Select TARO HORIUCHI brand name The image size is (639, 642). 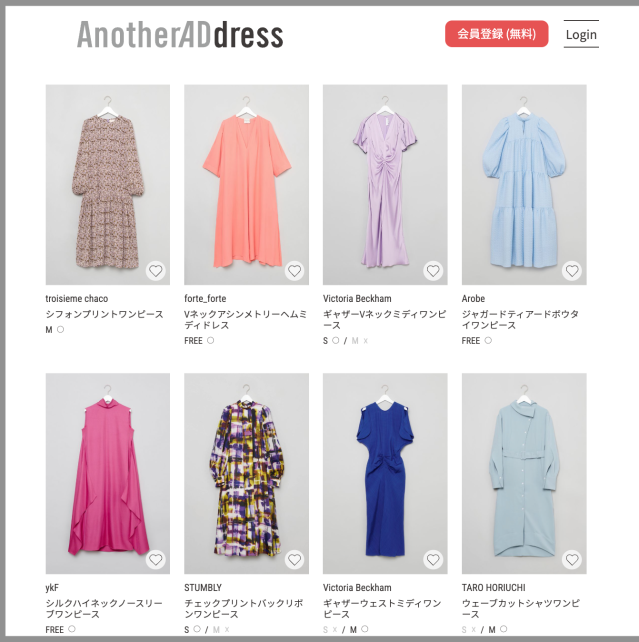click(493, 588)
